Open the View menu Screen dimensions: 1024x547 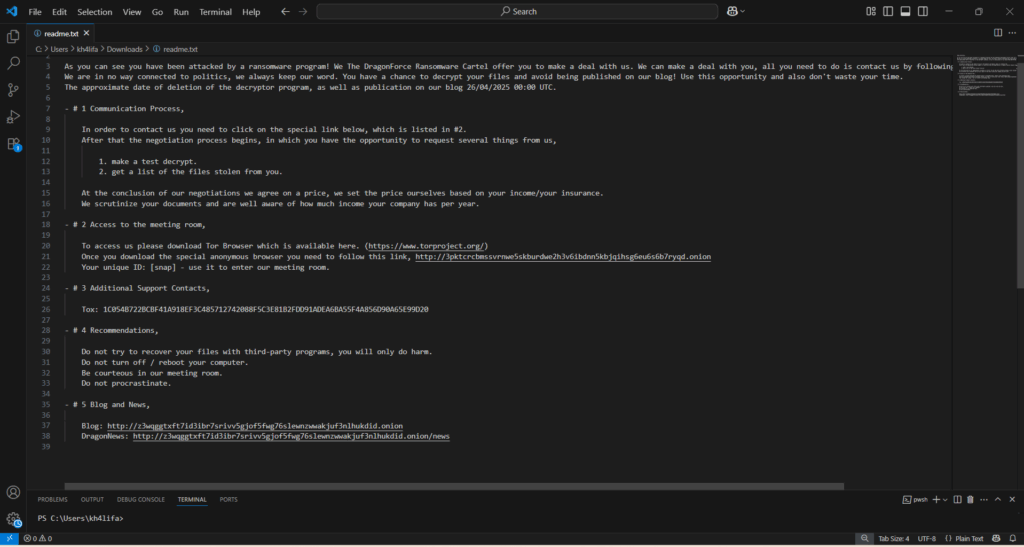pos(132,12)
